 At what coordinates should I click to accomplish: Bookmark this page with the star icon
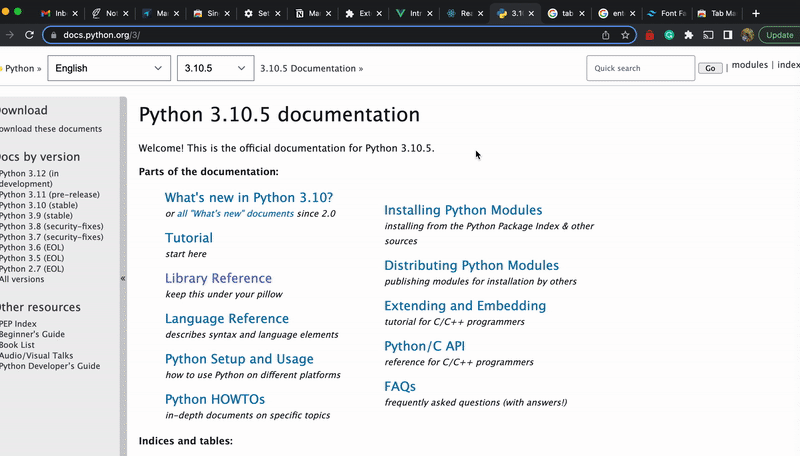625,35
